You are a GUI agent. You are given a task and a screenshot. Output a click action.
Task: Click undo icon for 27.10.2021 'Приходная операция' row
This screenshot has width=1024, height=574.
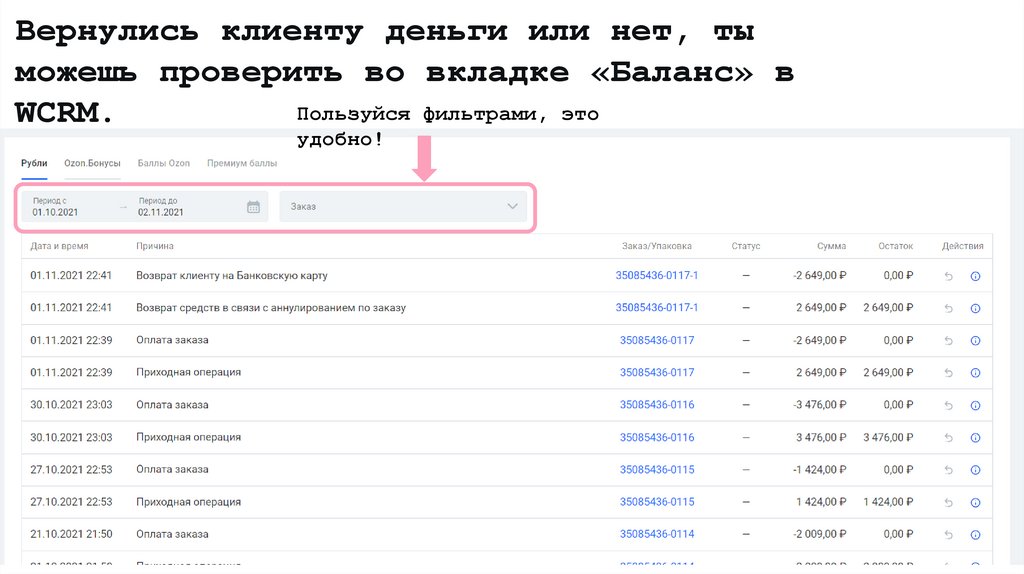point(948,503)
